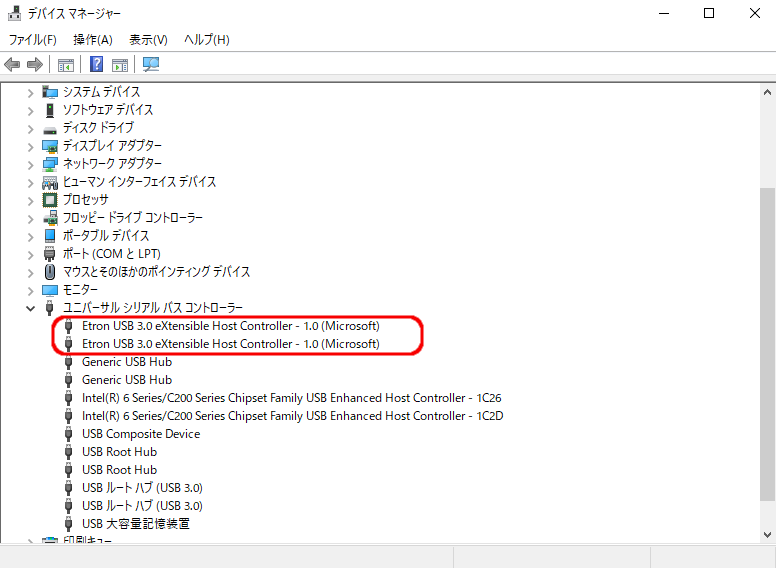Click the vertical scrollbar thumb
776x569 pixels.
point(767,344)
